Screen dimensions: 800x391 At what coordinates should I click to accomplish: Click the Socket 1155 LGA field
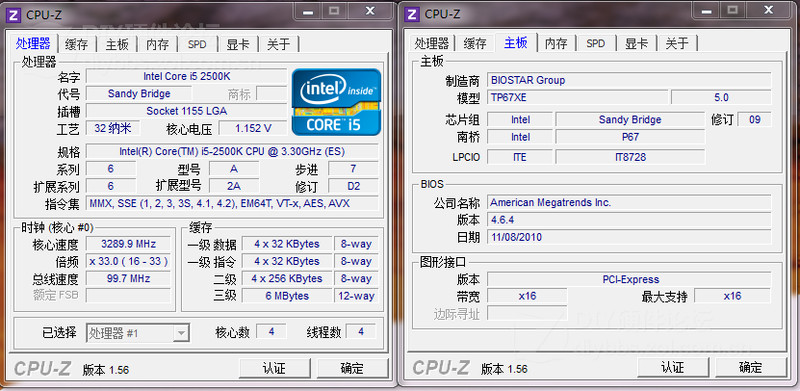coord(186,111)
